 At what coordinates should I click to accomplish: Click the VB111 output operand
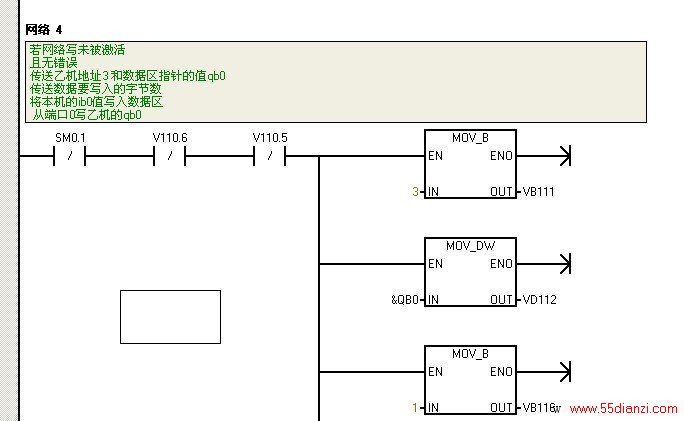[538, 192]
